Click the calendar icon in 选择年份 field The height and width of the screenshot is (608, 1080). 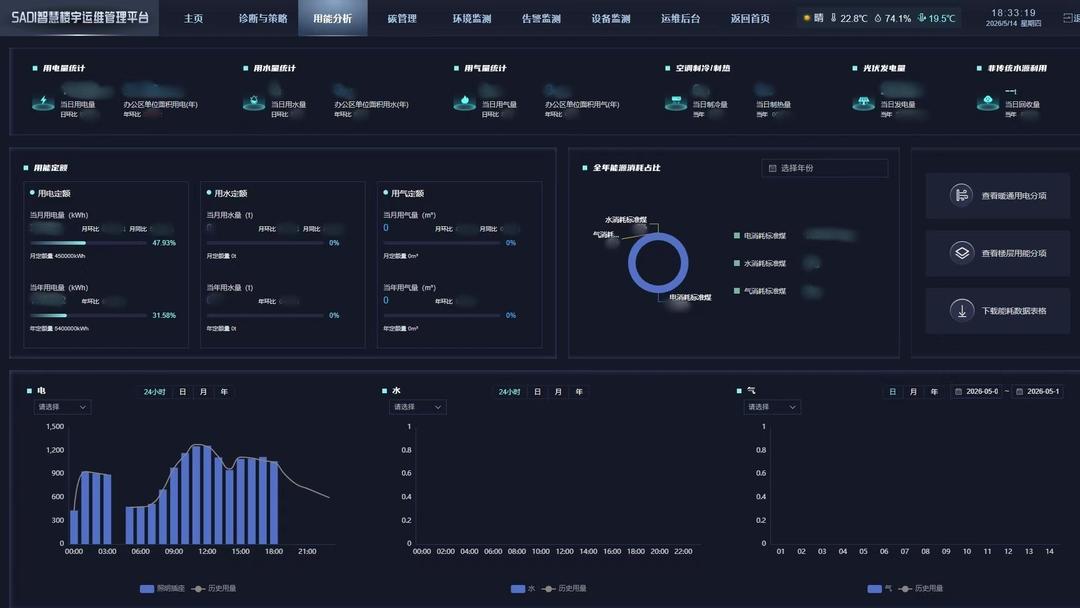point(772,168)
